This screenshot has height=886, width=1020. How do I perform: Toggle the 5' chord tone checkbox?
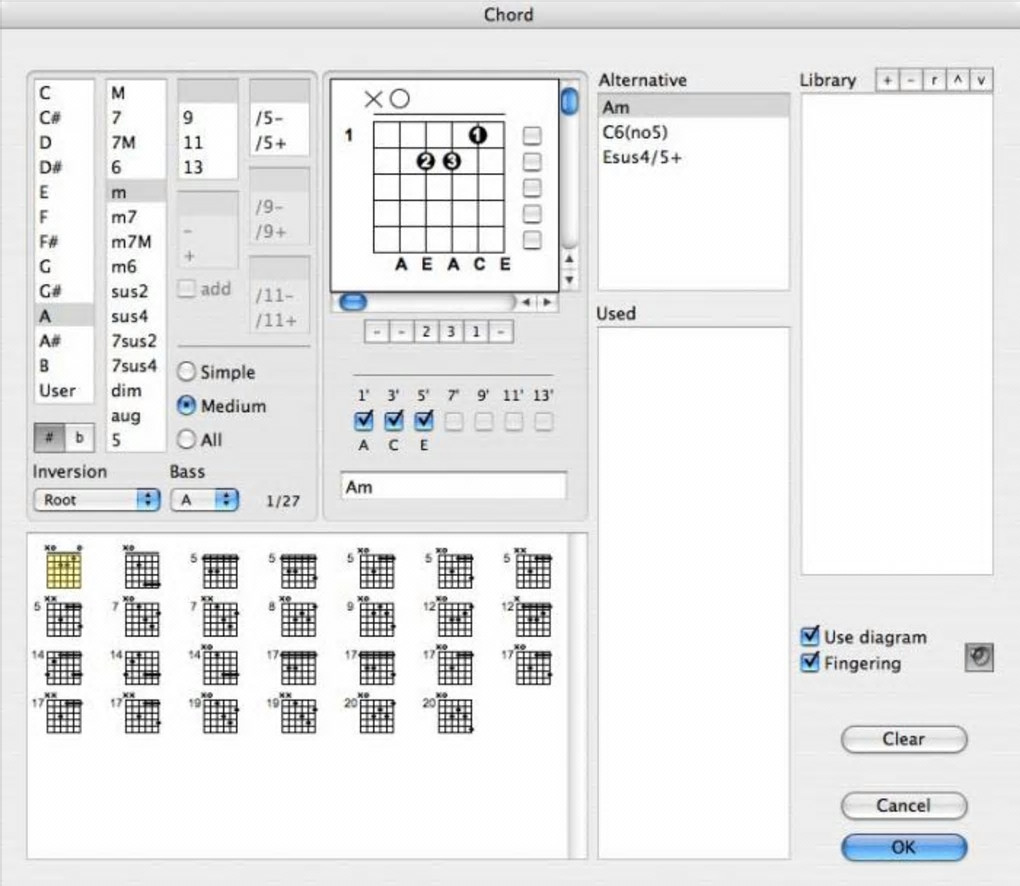point(424,421)
